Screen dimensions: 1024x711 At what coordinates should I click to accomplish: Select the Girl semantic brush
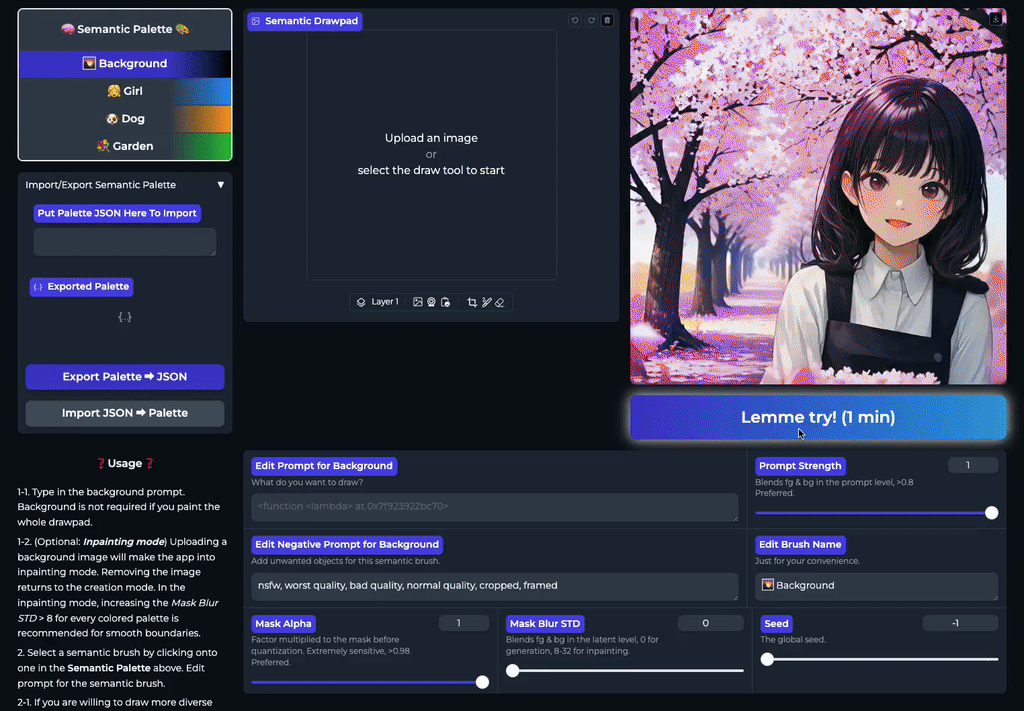(x=125, y=91)
